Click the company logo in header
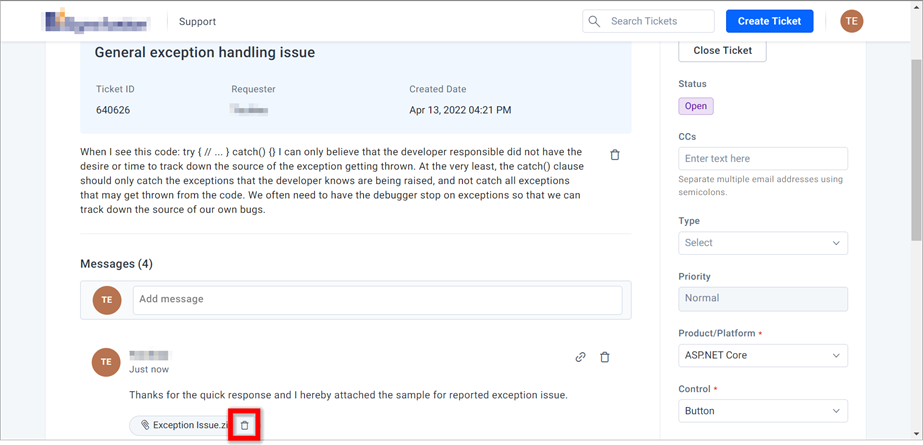This screenshot has width=923, height=445. click(99, 21)
